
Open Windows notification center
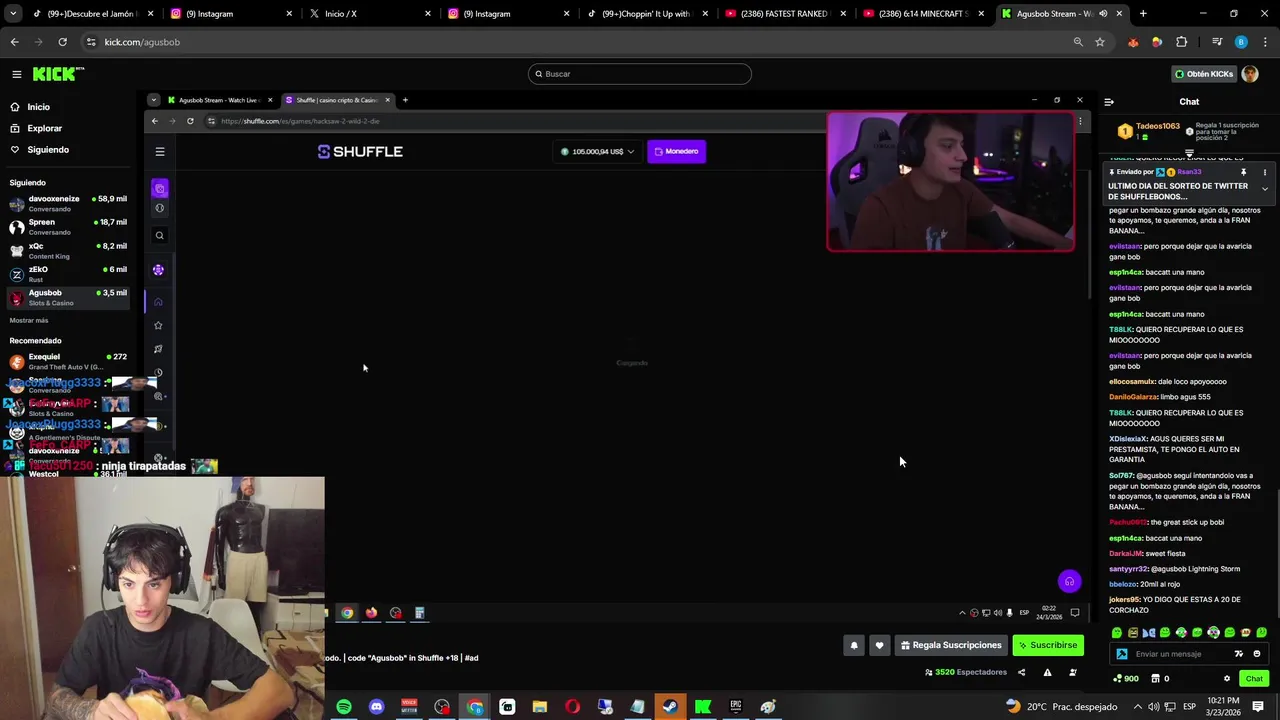click(x=1258, y=707)
